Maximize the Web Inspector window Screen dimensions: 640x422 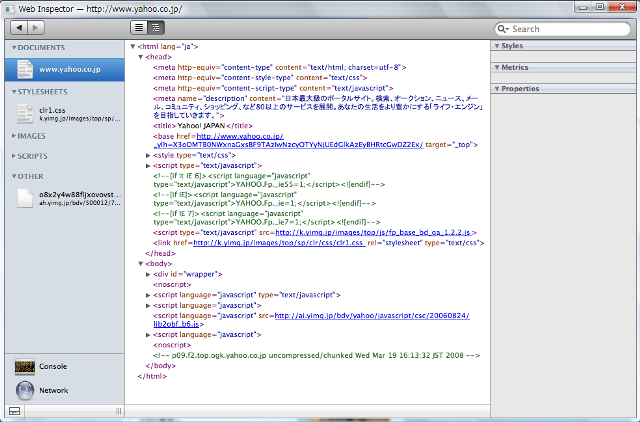[600, 7]
